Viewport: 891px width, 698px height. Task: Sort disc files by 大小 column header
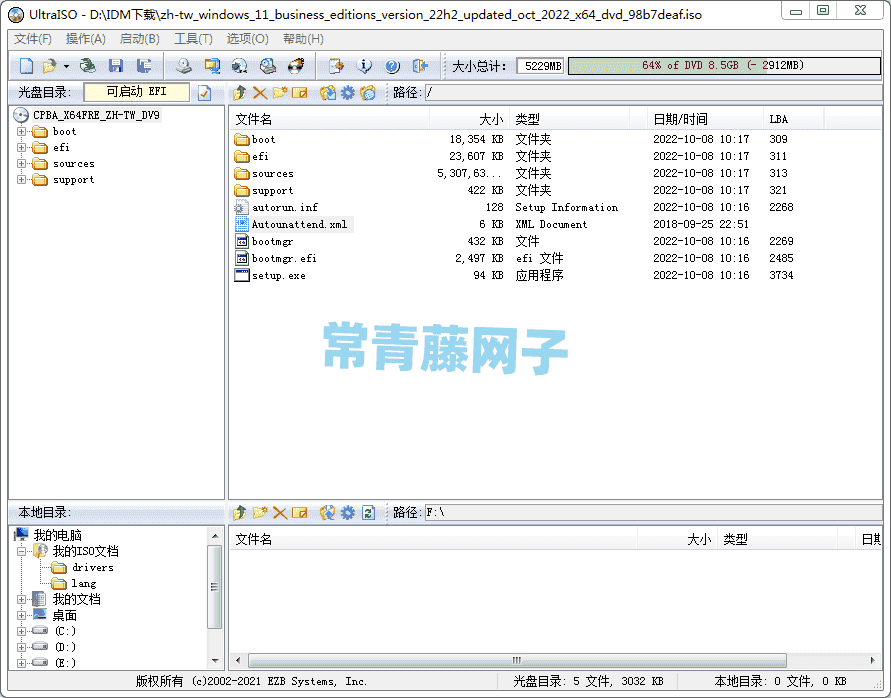(469, 119)
